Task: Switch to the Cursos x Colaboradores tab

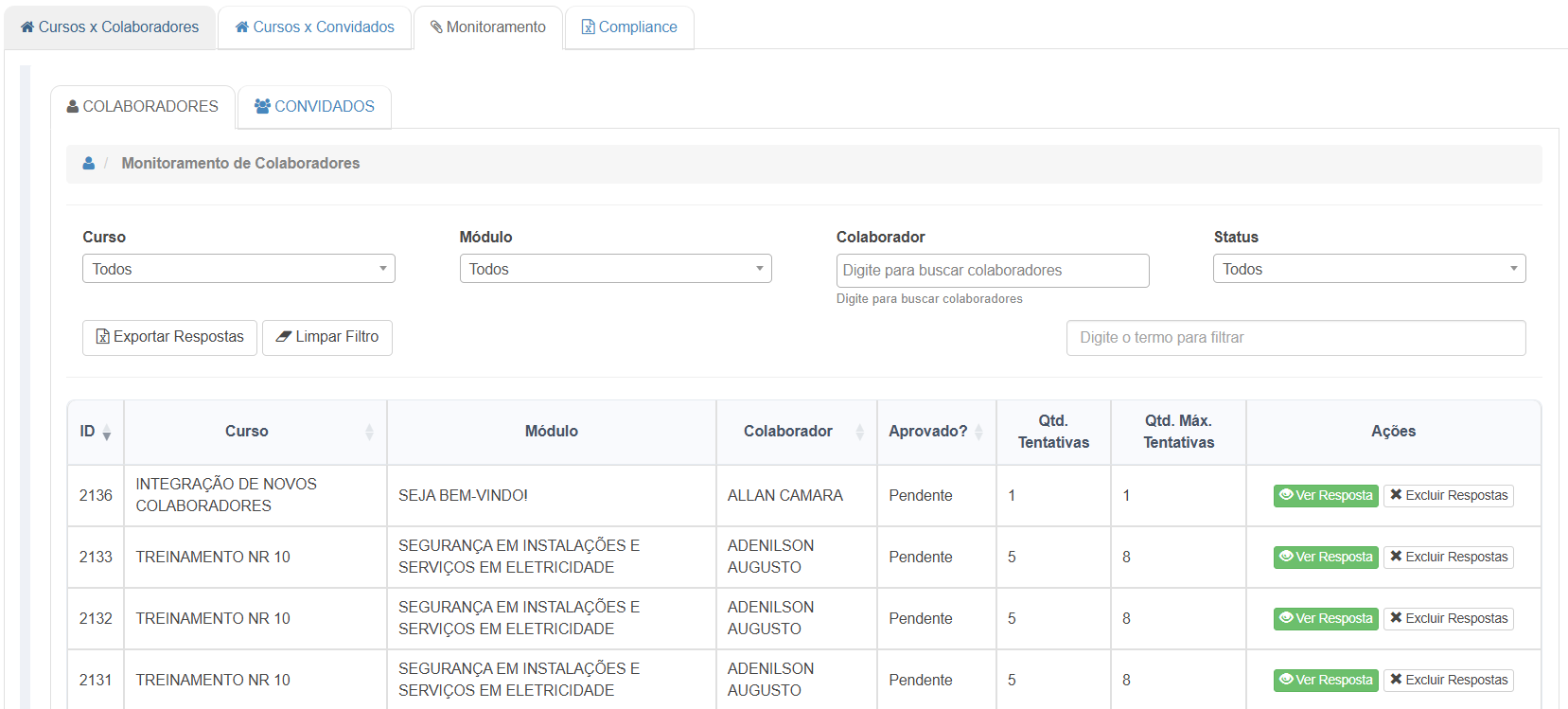Action: (110, 27)
